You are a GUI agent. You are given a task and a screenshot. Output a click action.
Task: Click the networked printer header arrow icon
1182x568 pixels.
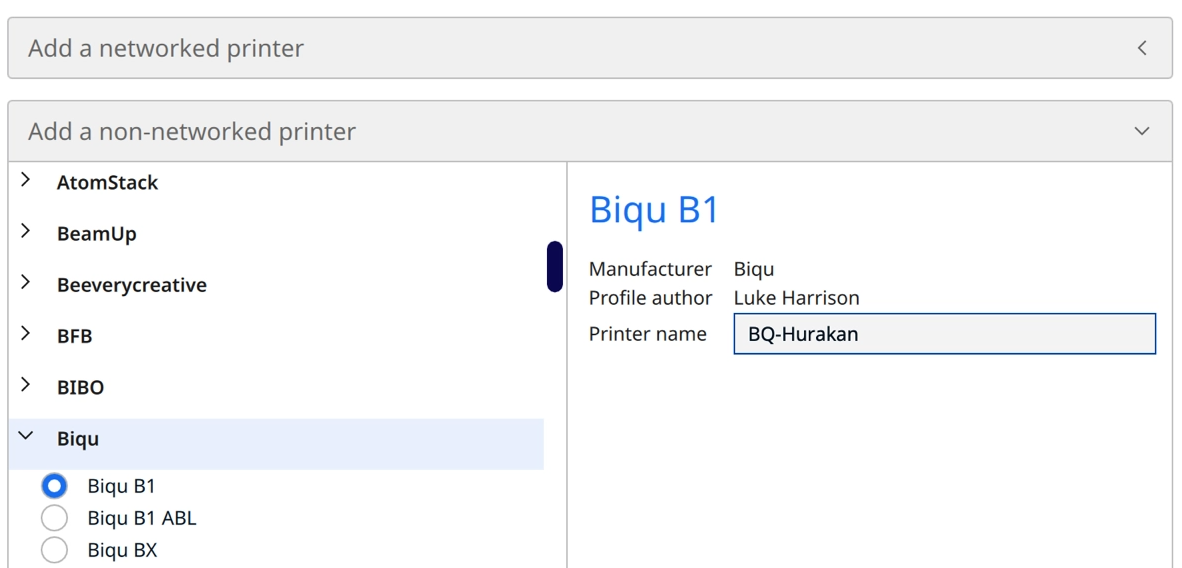[x=1142, y=48]
